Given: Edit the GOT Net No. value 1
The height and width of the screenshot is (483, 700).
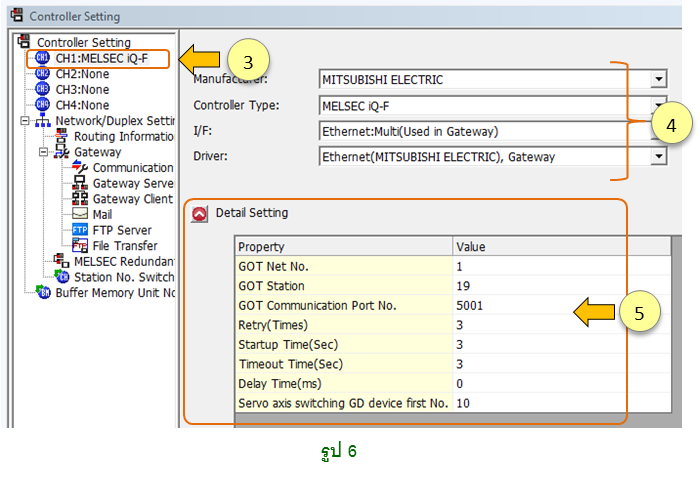Looking at the screenshot, I should pyautogui.click(x=562, y=266).
